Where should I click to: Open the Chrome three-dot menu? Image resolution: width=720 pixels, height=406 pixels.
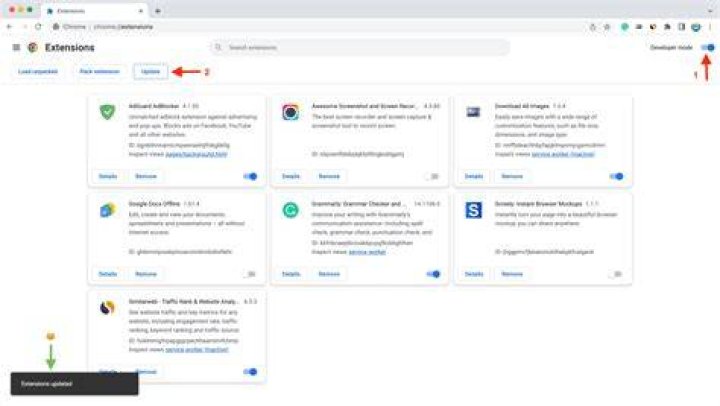click(710, 27)
